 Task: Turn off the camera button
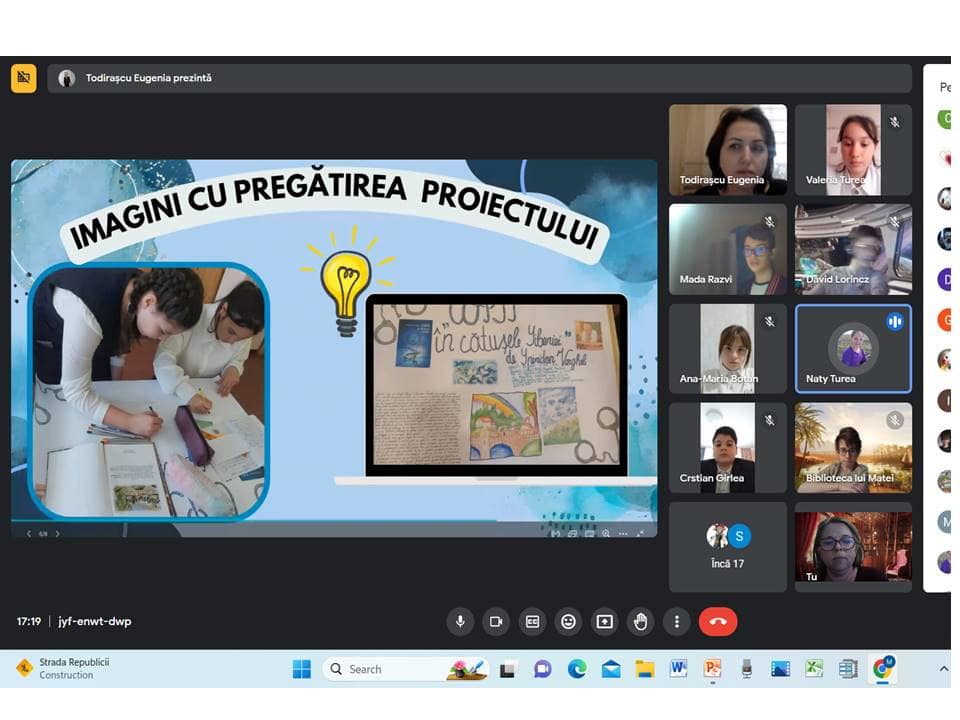click(496, 622)
